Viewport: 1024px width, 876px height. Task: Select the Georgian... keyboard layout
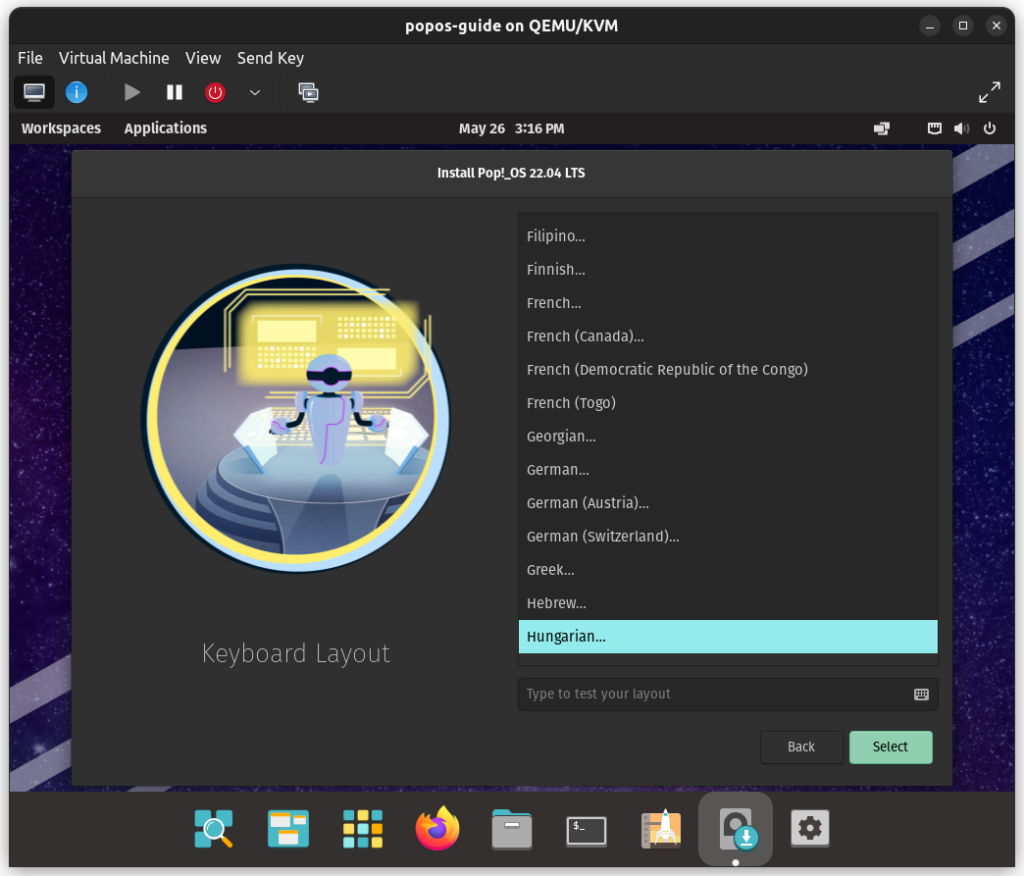[x=728, y=436]
